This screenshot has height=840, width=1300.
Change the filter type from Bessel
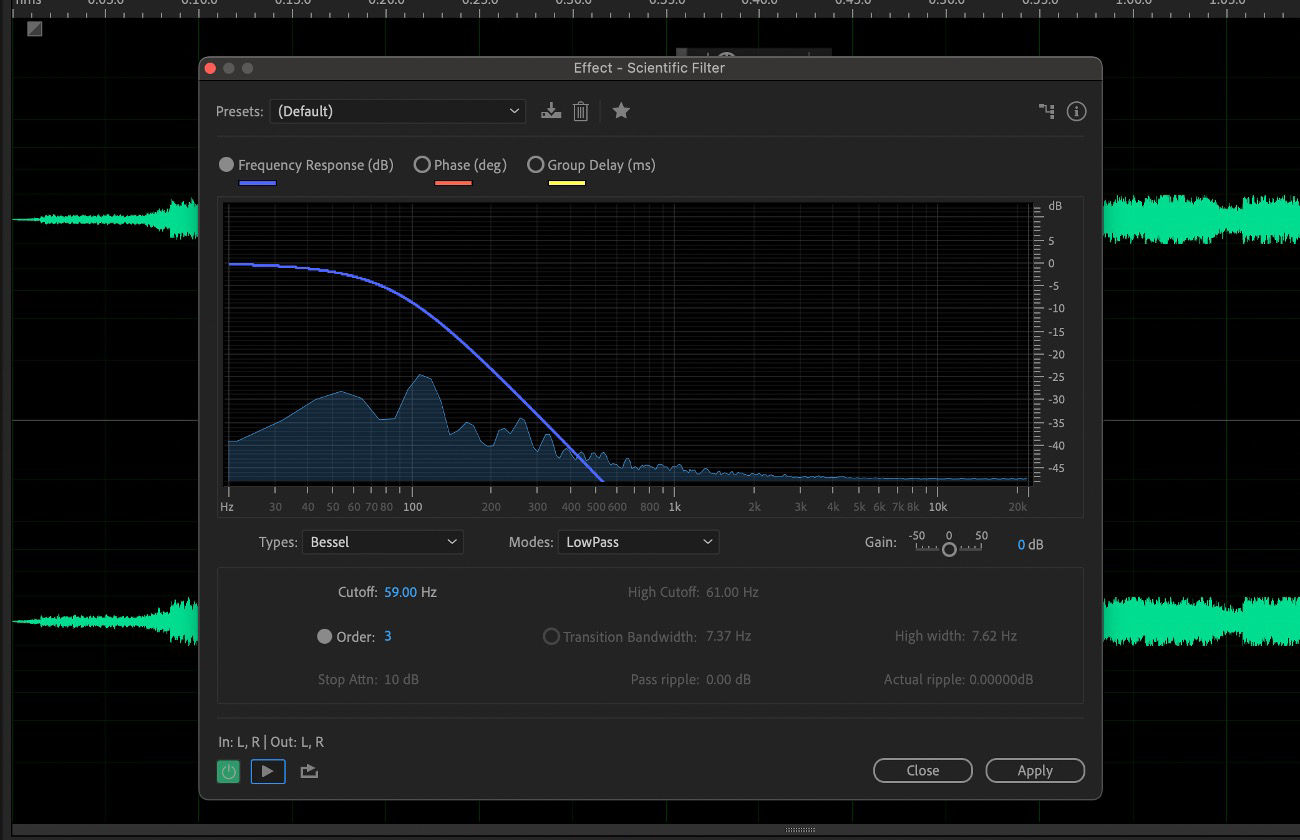[x=383, y=541]
